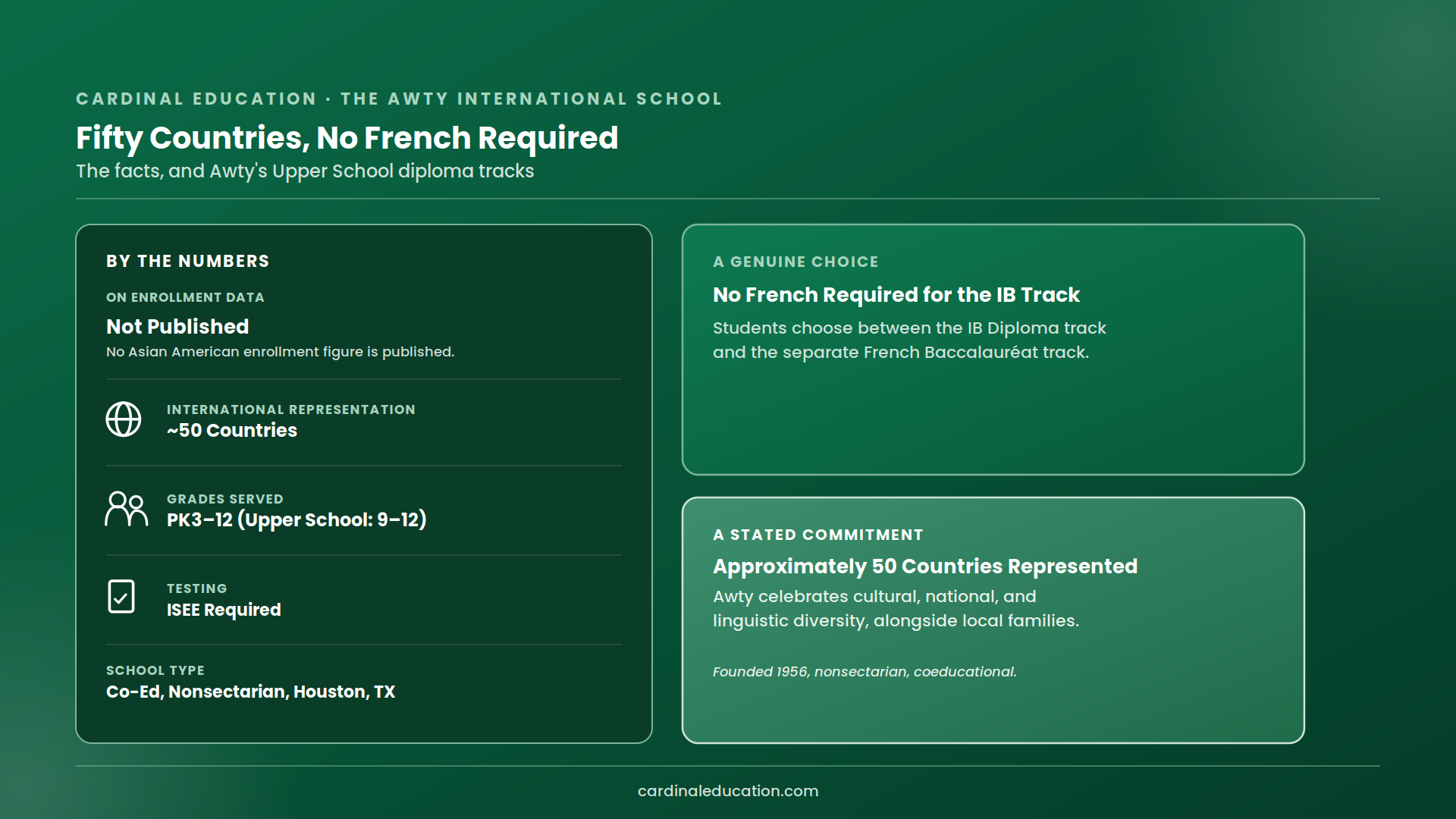Click the paragraph about cultural and linguistic diversity
The height and width of the screenshot is (819, 1456).
(x=896, y=609)
